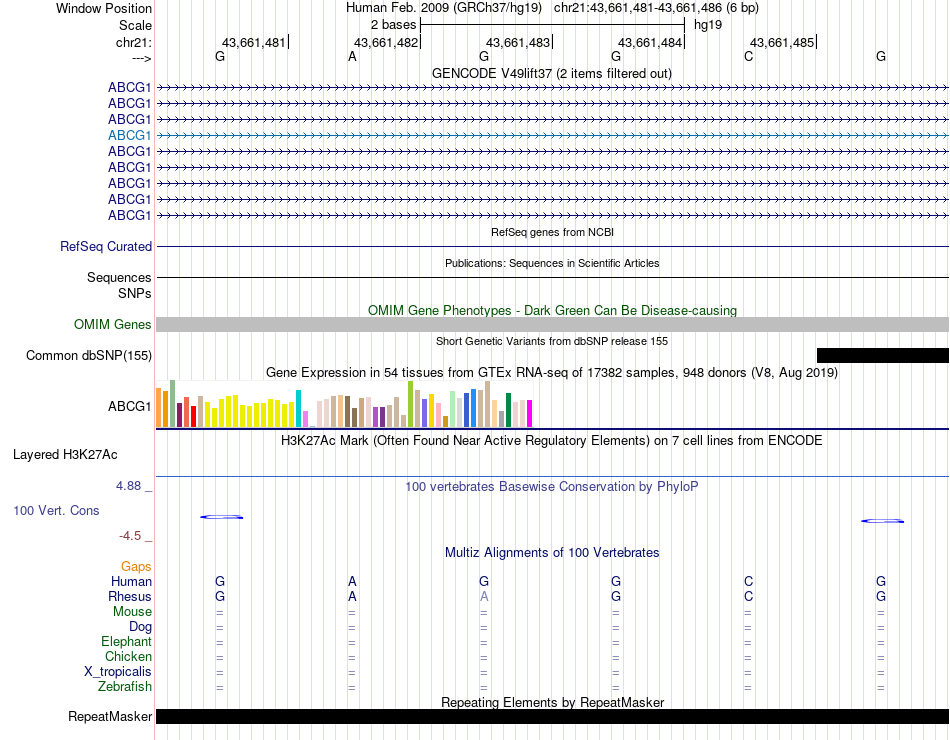Click the OMIM Genes label
The width and height of the screenshot is (950, 740).
point(112,324)
